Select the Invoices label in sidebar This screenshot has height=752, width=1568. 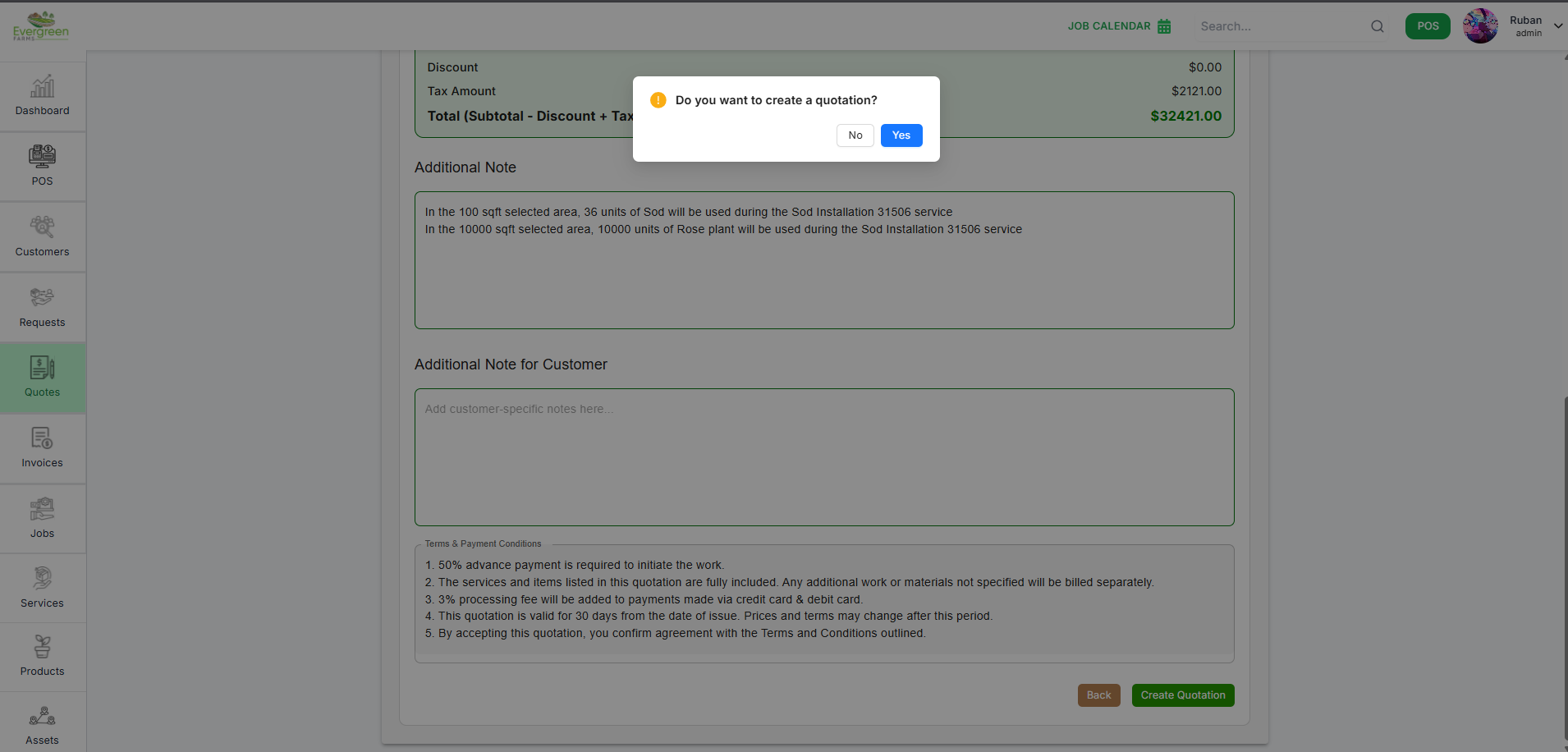coord(42,463)
